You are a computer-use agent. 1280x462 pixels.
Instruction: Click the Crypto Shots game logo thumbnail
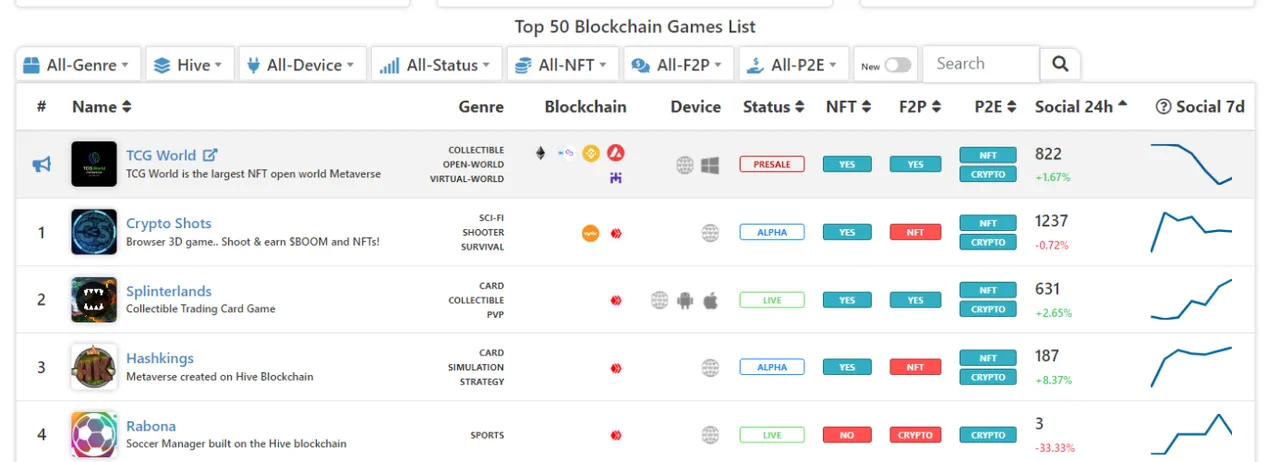click(x=94, y=232)
